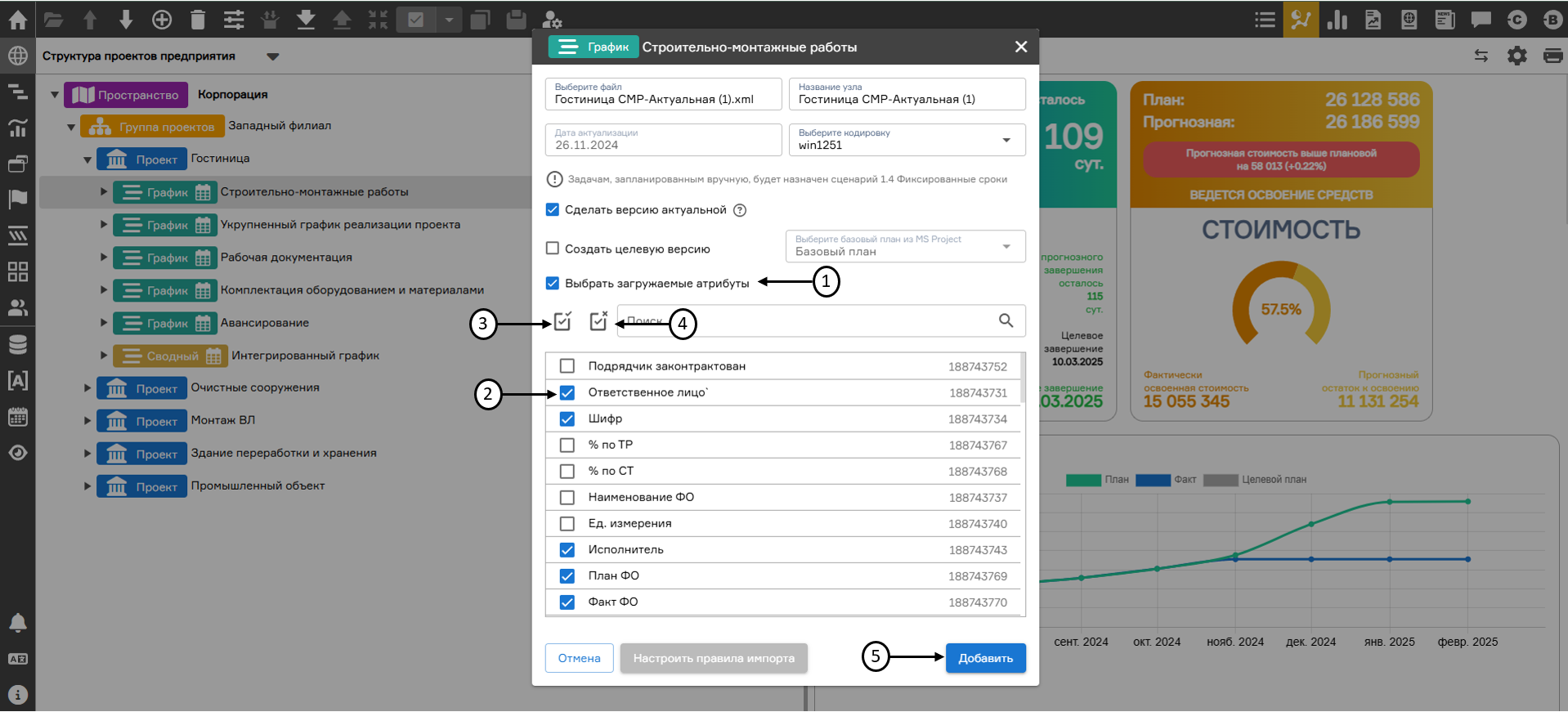Open the bar chart icon
This screenshot has height=712, width=1568.
point(1337,20)
